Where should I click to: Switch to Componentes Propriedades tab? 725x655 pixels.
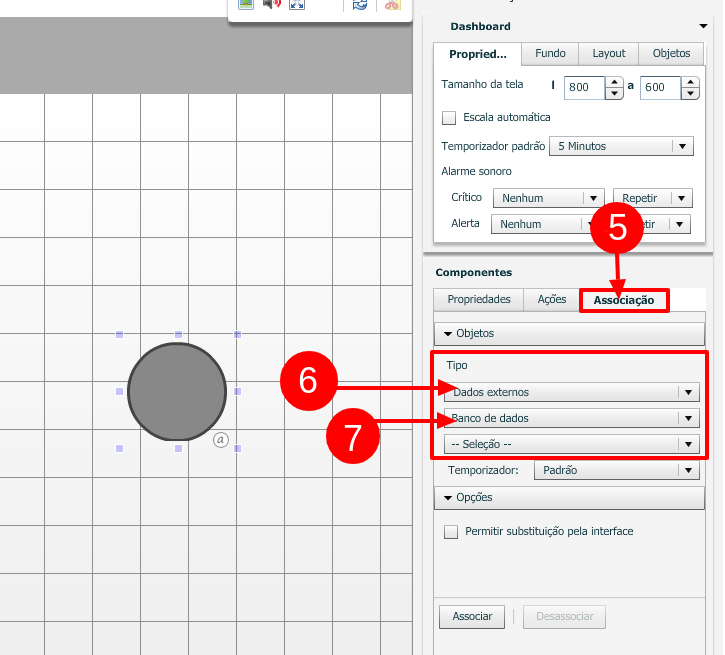click(x=479, y=300)
